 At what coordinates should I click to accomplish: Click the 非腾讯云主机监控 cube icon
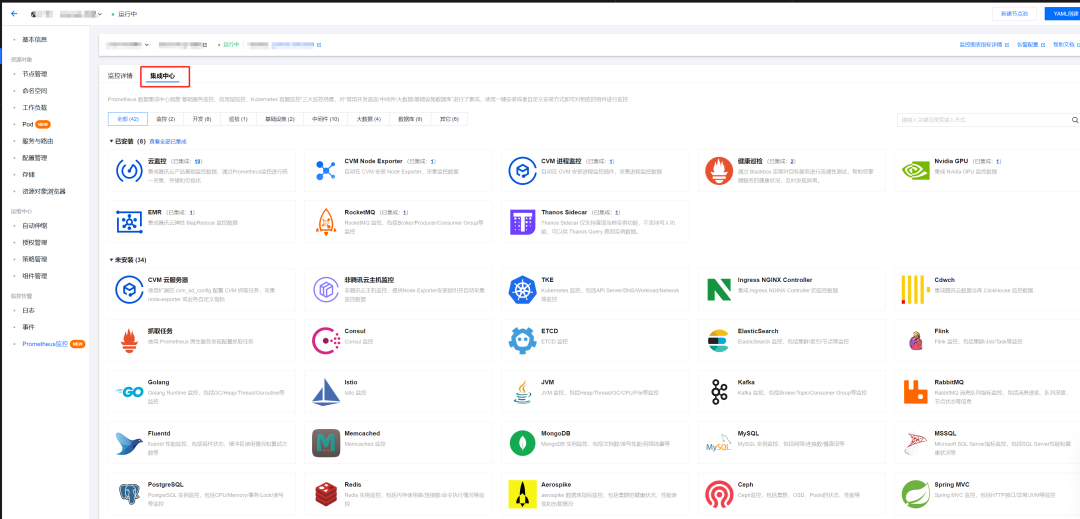pos(325,290)
